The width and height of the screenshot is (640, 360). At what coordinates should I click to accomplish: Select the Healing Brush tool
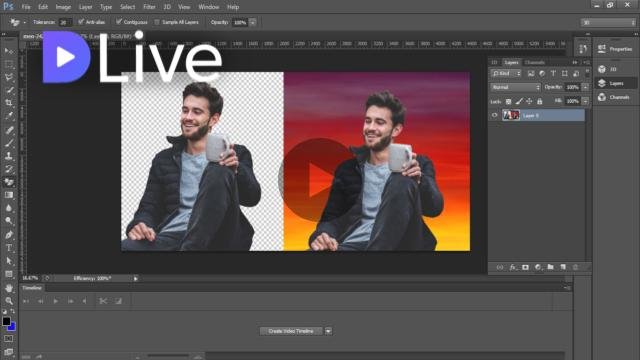click(x=9, y=130)
